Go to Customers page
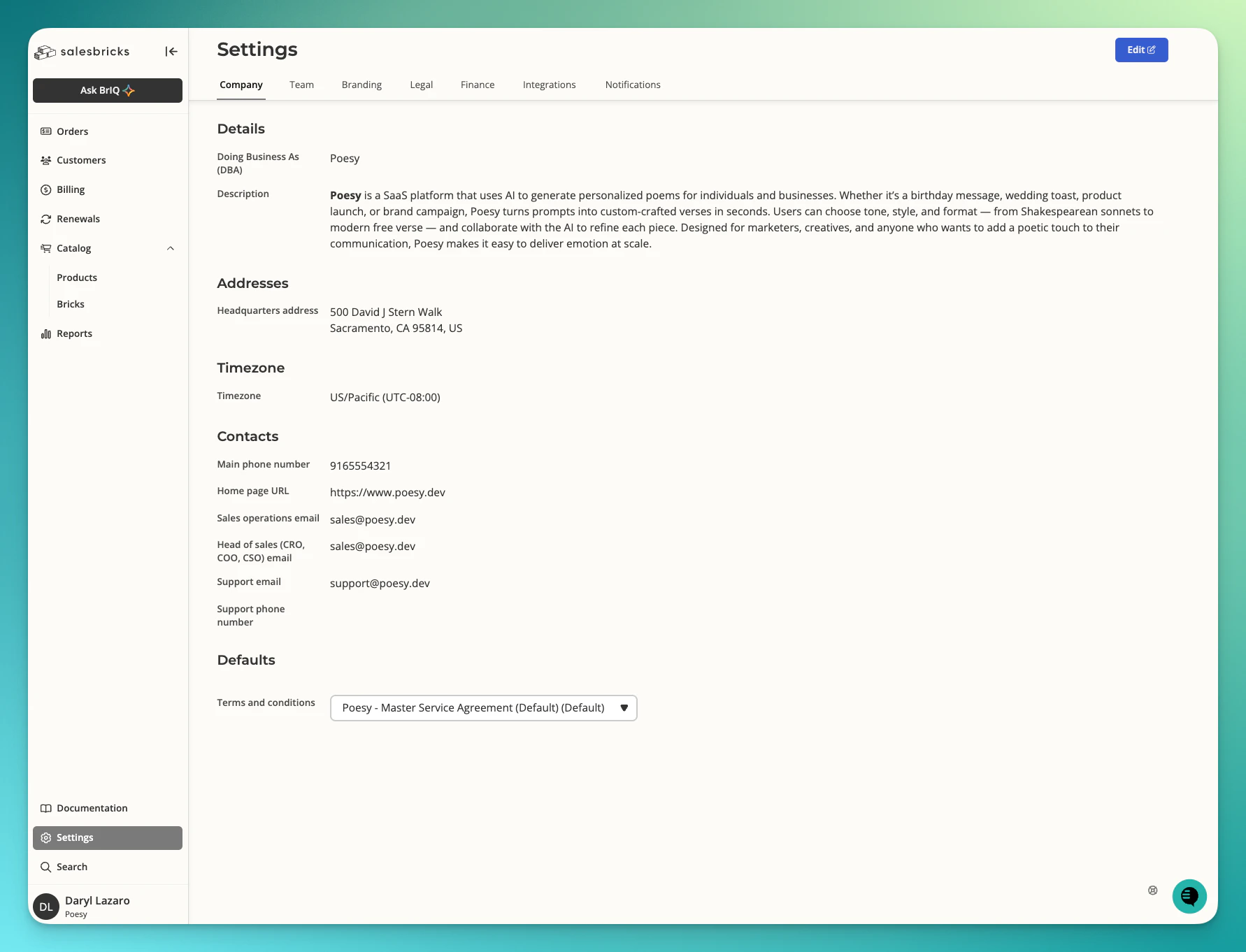 (x=81, y=161)
